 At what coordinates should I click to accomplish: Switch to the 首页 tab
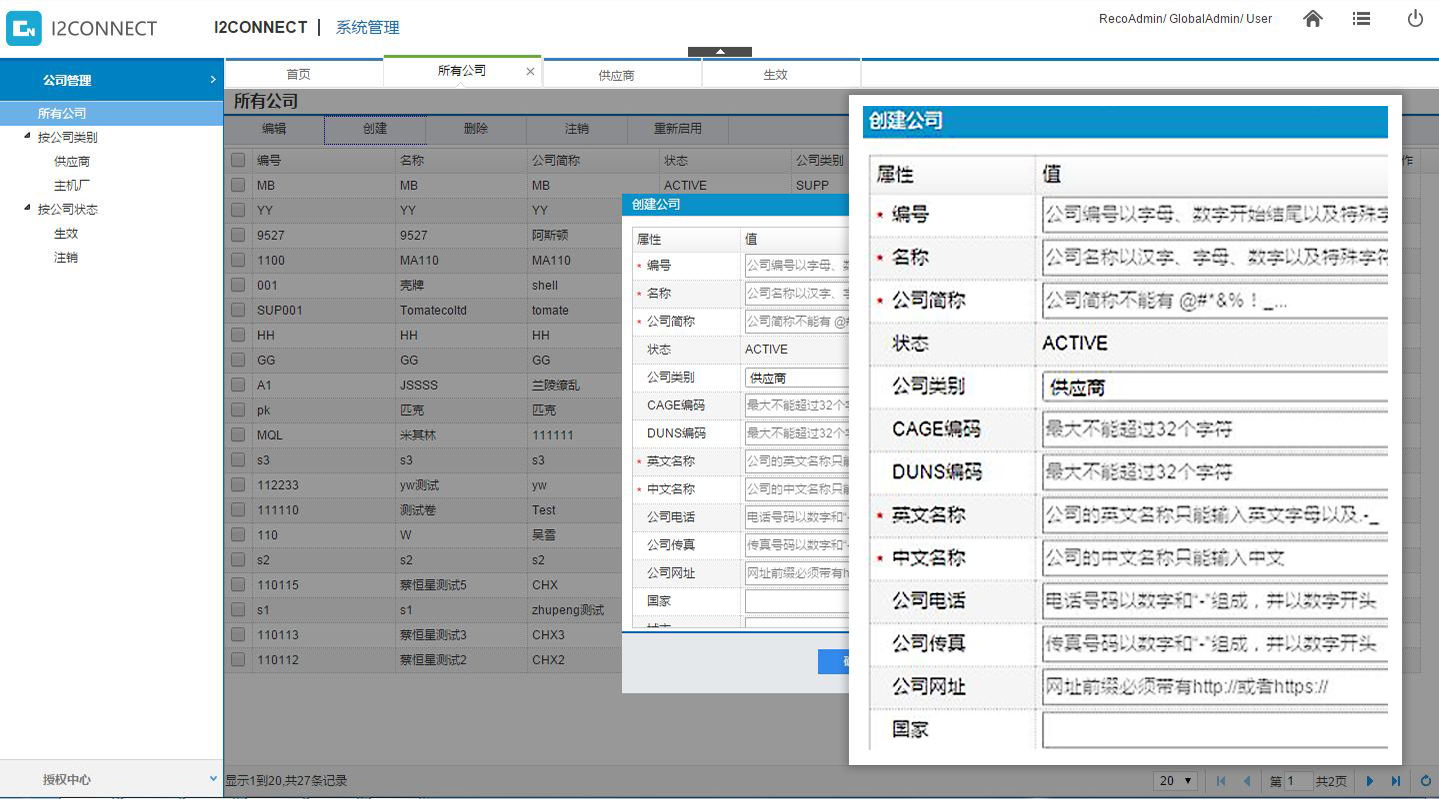pyautogui.click(x=304, y=74)
